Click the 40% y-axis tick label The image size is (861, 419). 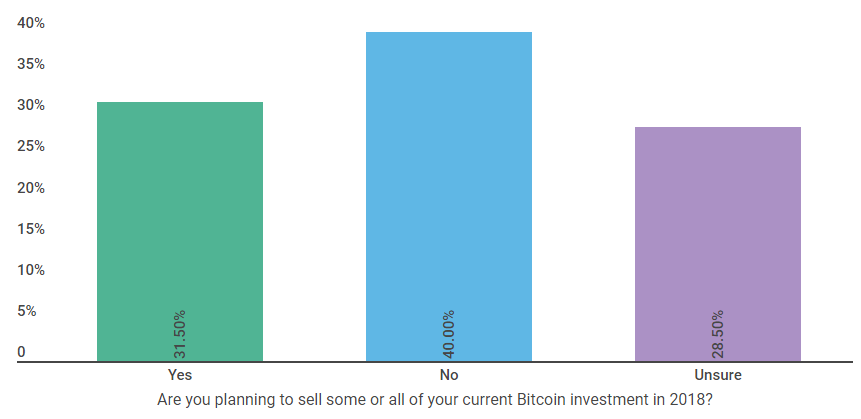click(x=31, y=23)
